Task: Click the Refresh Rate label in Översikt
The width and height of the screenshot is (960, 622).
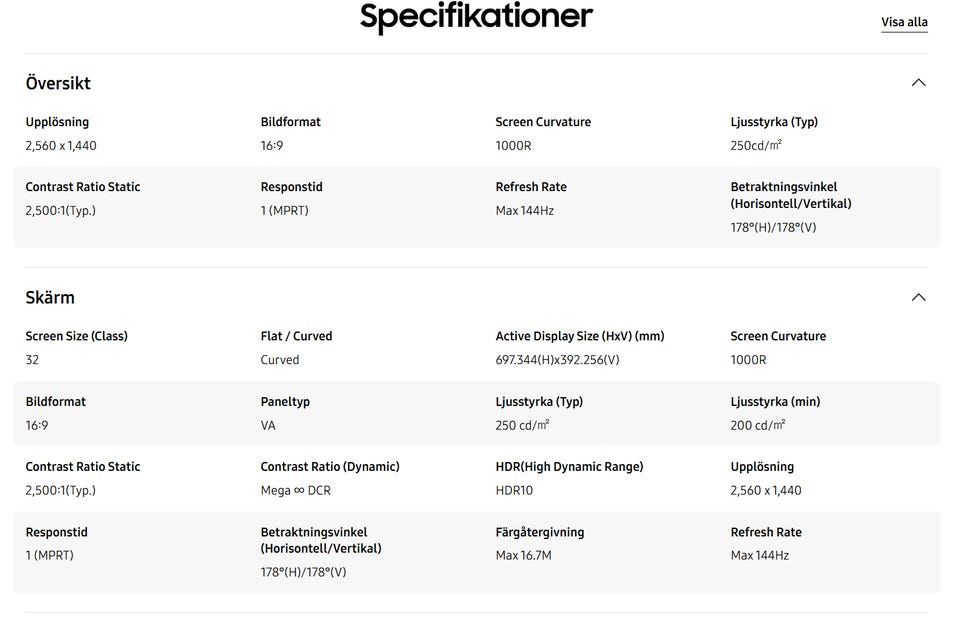Action: [531, 187]
